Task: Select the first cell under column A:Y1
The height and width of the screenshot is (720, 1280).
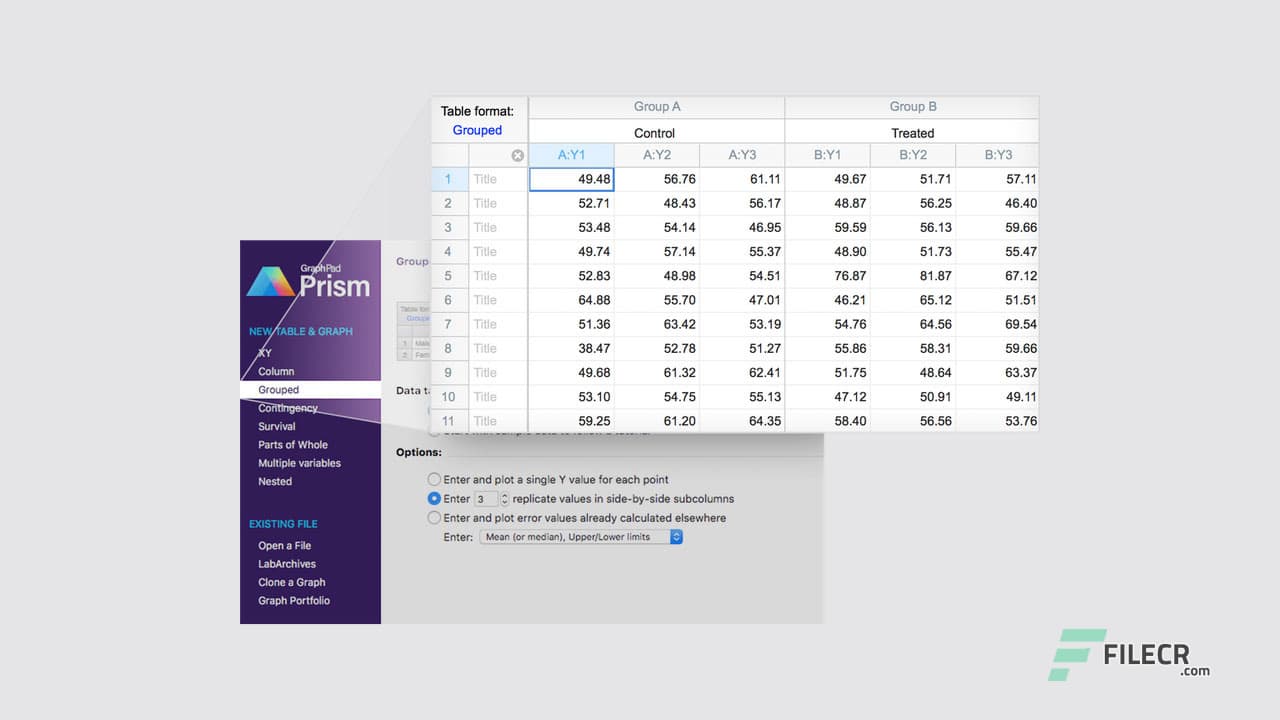Action: pyautogui.click(x=573, y=179)
